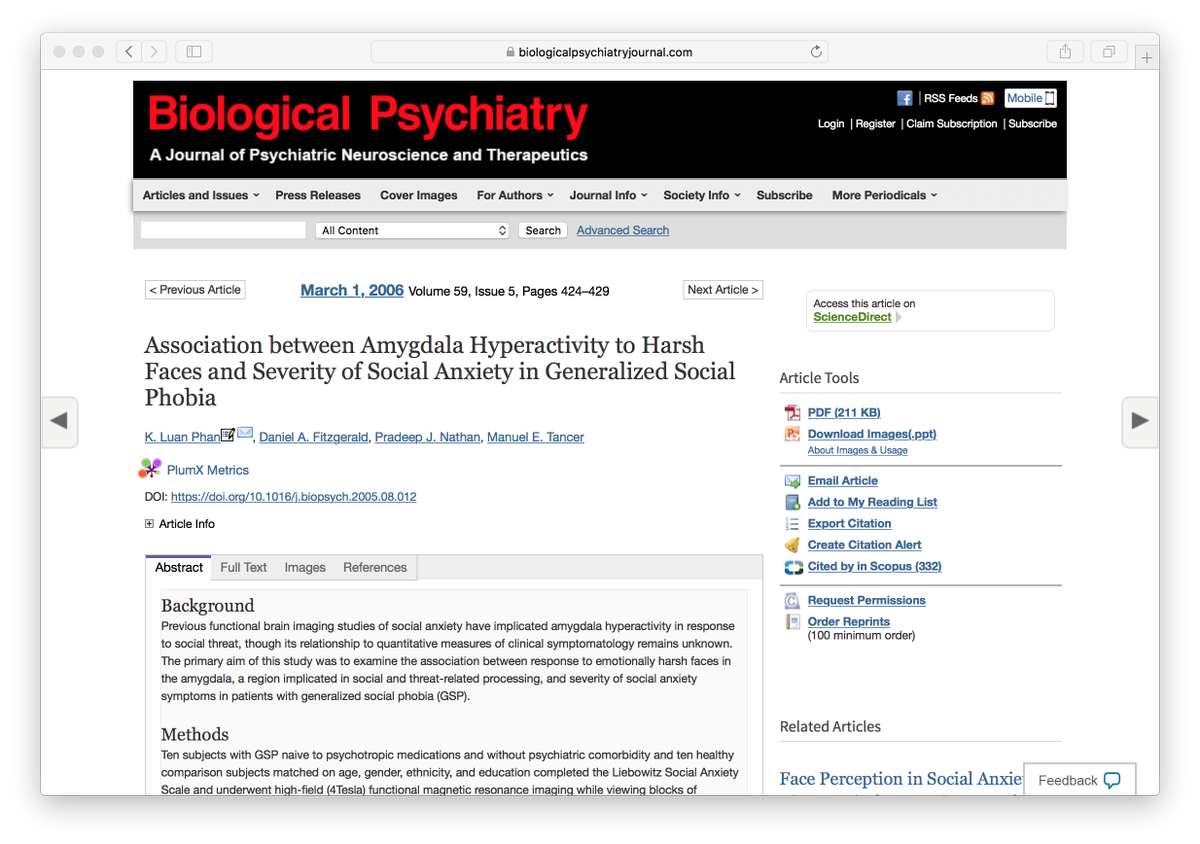This screenshot has width=1200, height=844.
Task: Switch to the References tab
Action: [x=375, y=567]
